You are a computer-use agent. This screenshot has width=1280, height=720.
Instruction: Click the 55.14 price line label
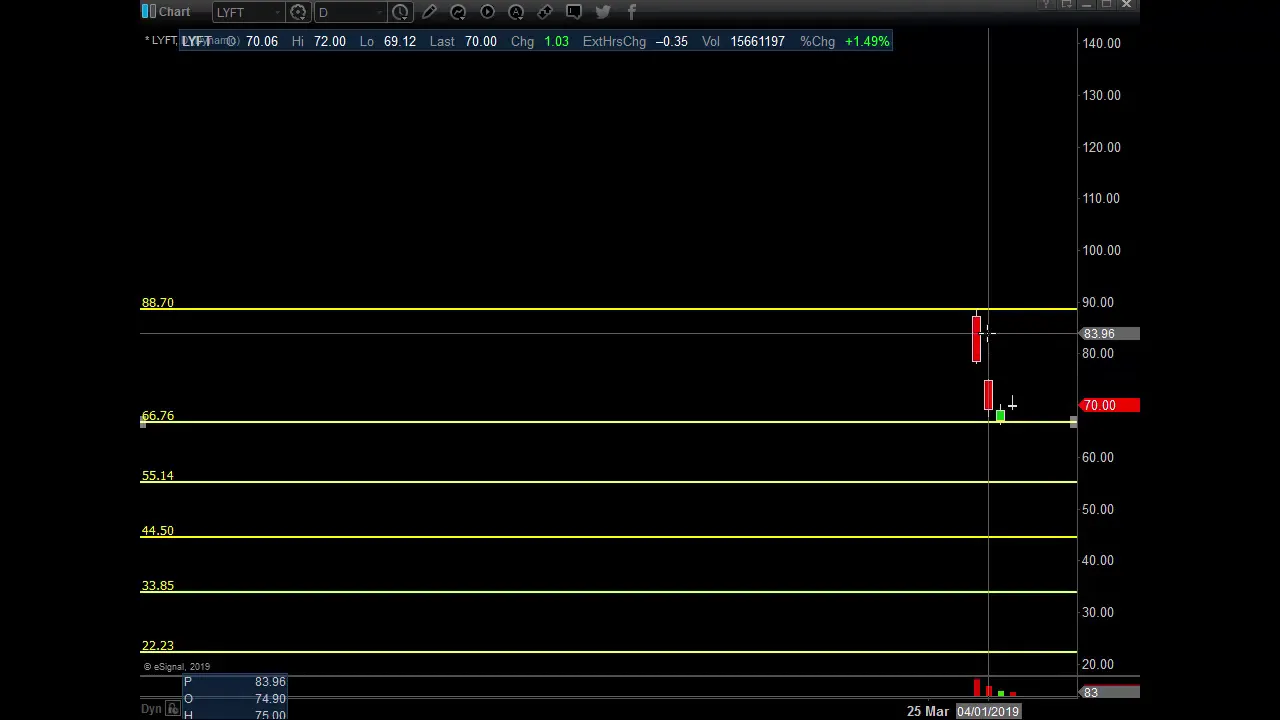pyautogui.click(x=158, y=475)
